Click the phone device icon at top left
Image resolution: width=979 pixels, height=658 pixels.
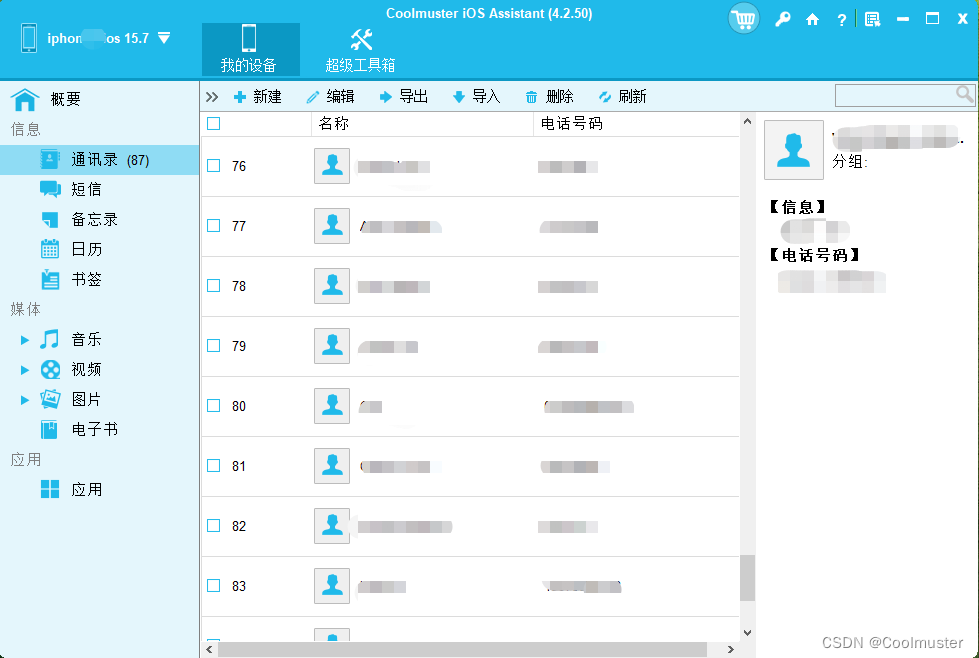pos(29,38)
